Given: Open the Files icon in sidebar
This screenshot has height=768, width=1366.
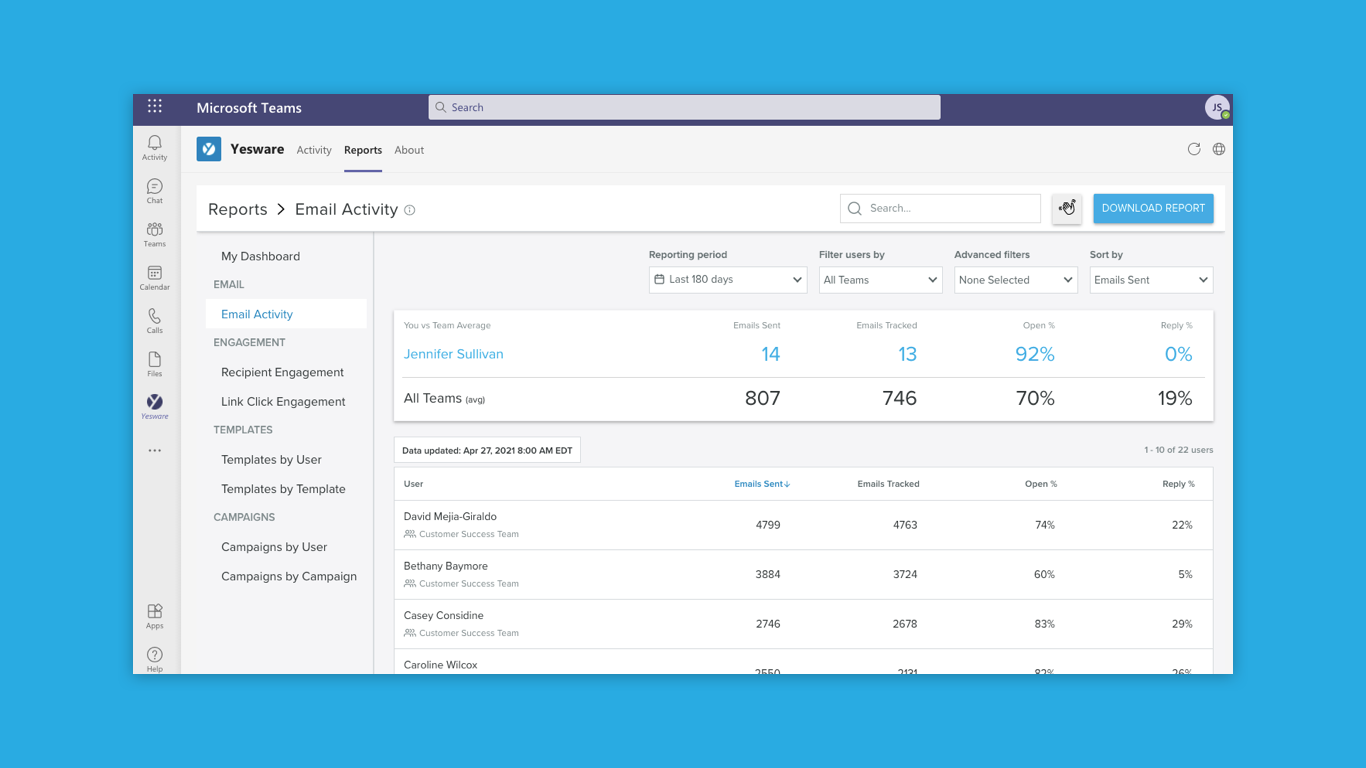Looking at the screenshot, I should click(154, 363).
